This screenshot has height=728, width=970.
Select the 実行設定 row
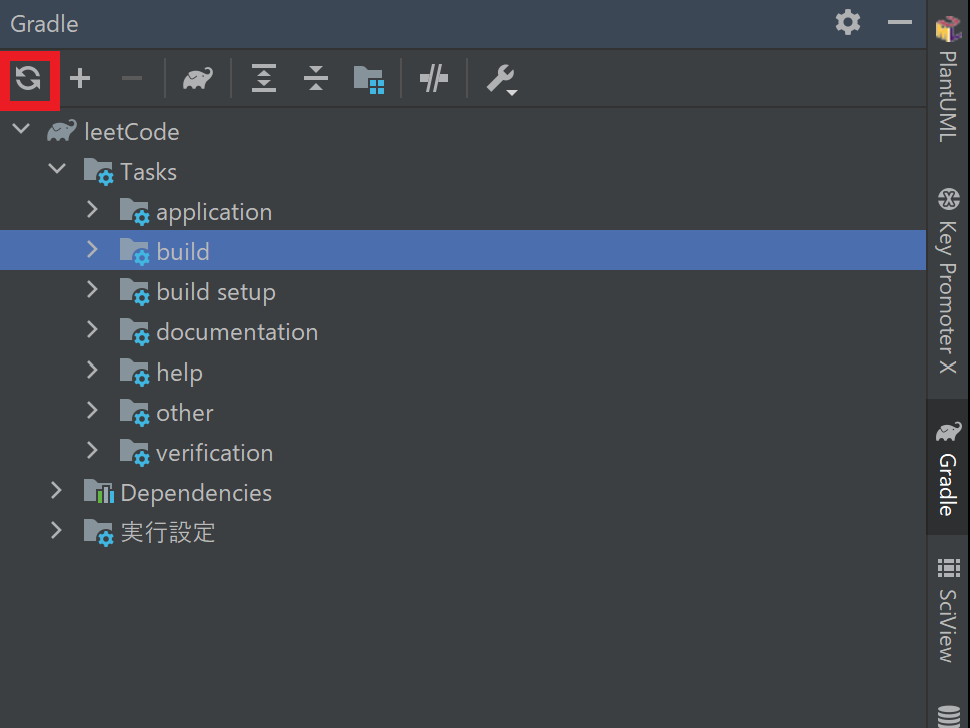[x=463, y=533]
